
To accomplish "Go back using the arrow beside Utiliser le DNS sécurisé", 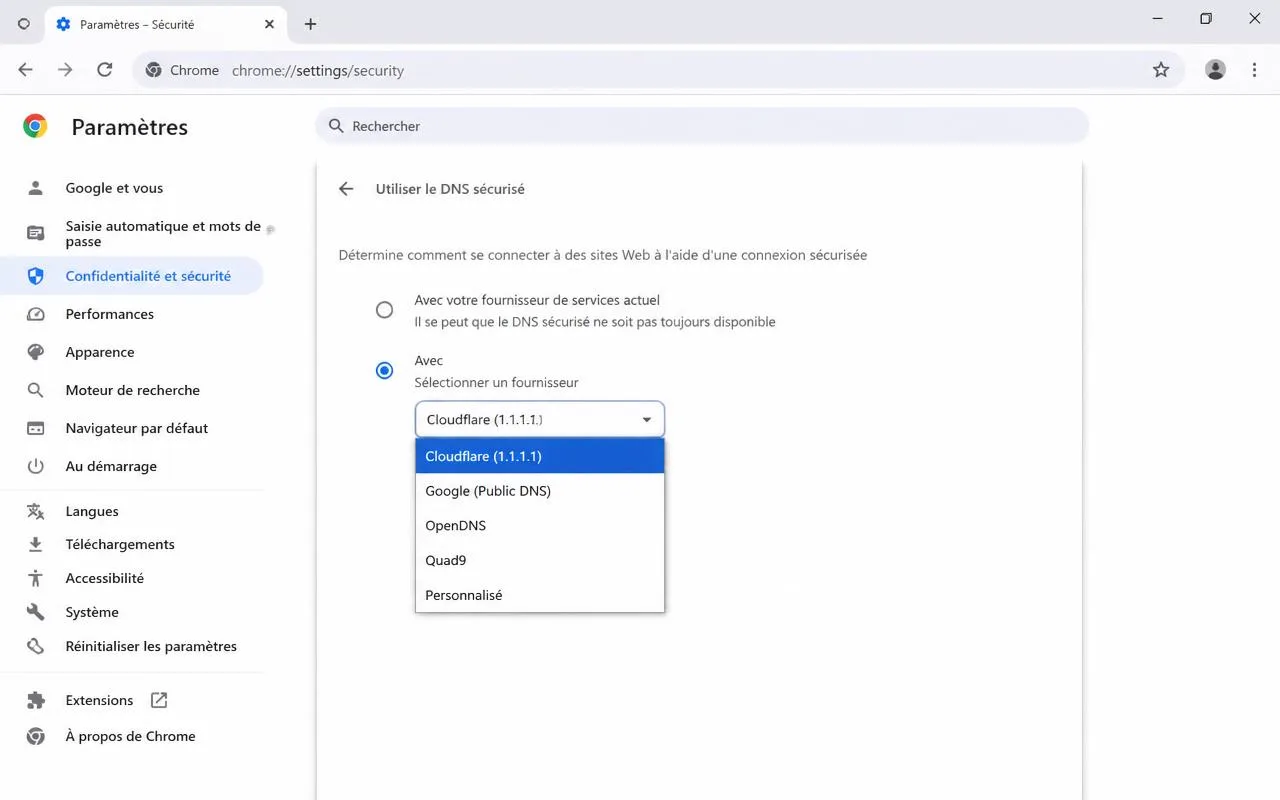I will (x=346, y=189).
